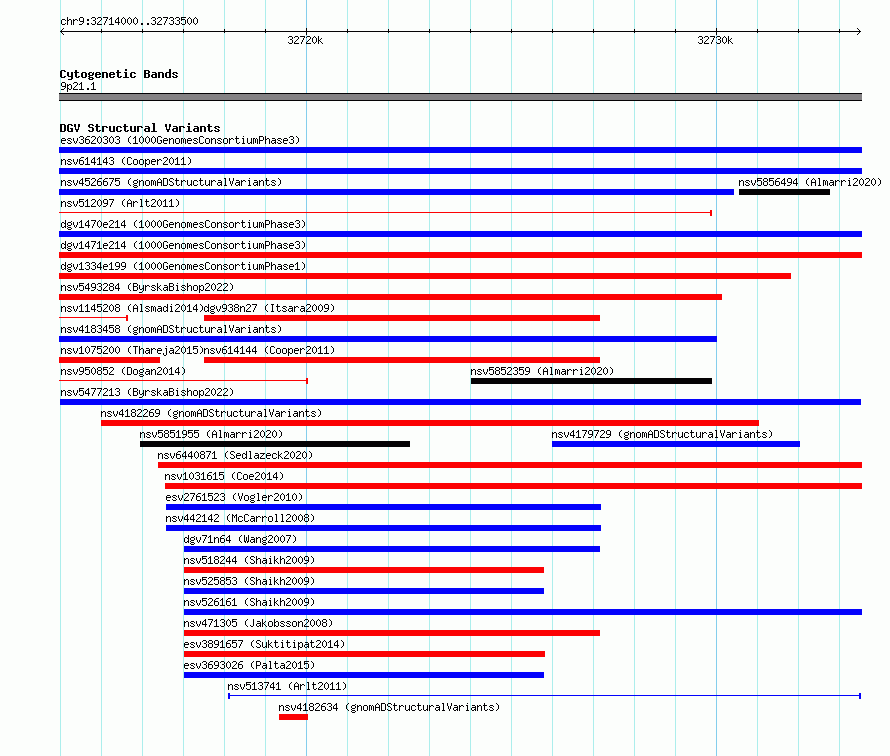
Task: Select the blue nsv4179729 variant bar
Action: click(675, 444)
